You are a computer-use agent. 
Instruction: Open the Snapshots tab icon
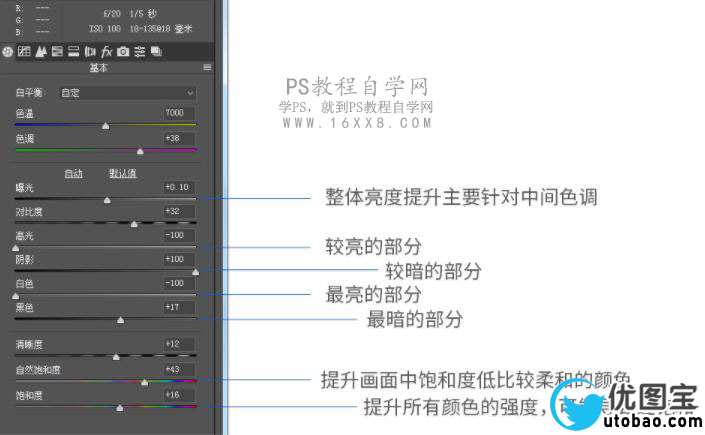click(x=156, y=51)
